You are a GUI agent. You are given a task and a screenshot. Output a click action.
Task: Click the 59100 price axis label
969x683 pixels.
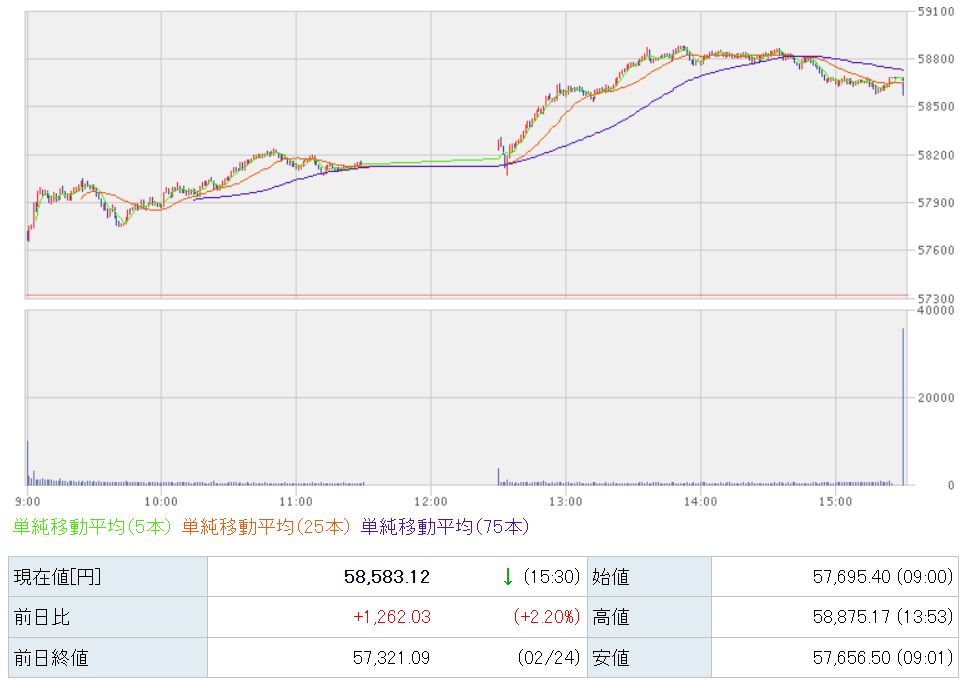[936, 12]
